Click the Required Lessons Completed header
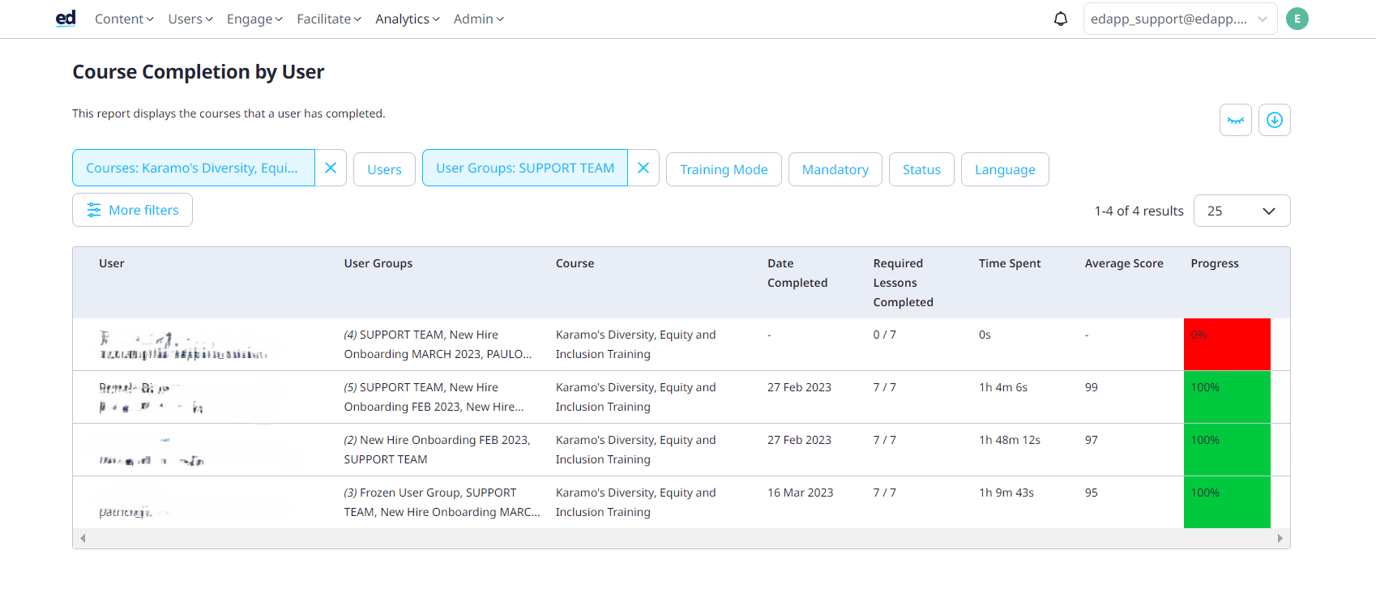The height and width of the screenshot is (610, 1376). point(903,283)
